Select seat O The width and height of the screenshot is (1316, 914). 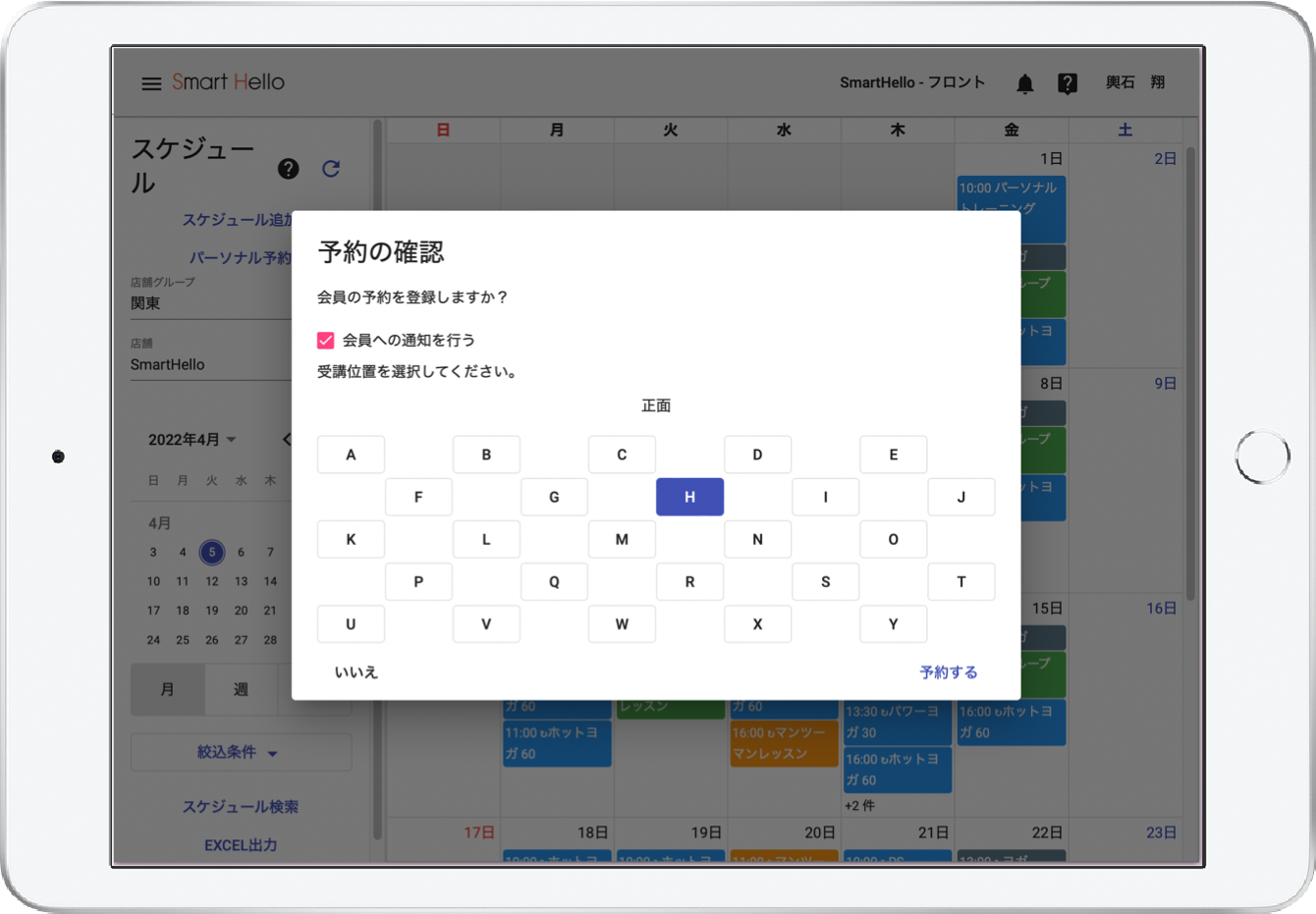point(893,539)
